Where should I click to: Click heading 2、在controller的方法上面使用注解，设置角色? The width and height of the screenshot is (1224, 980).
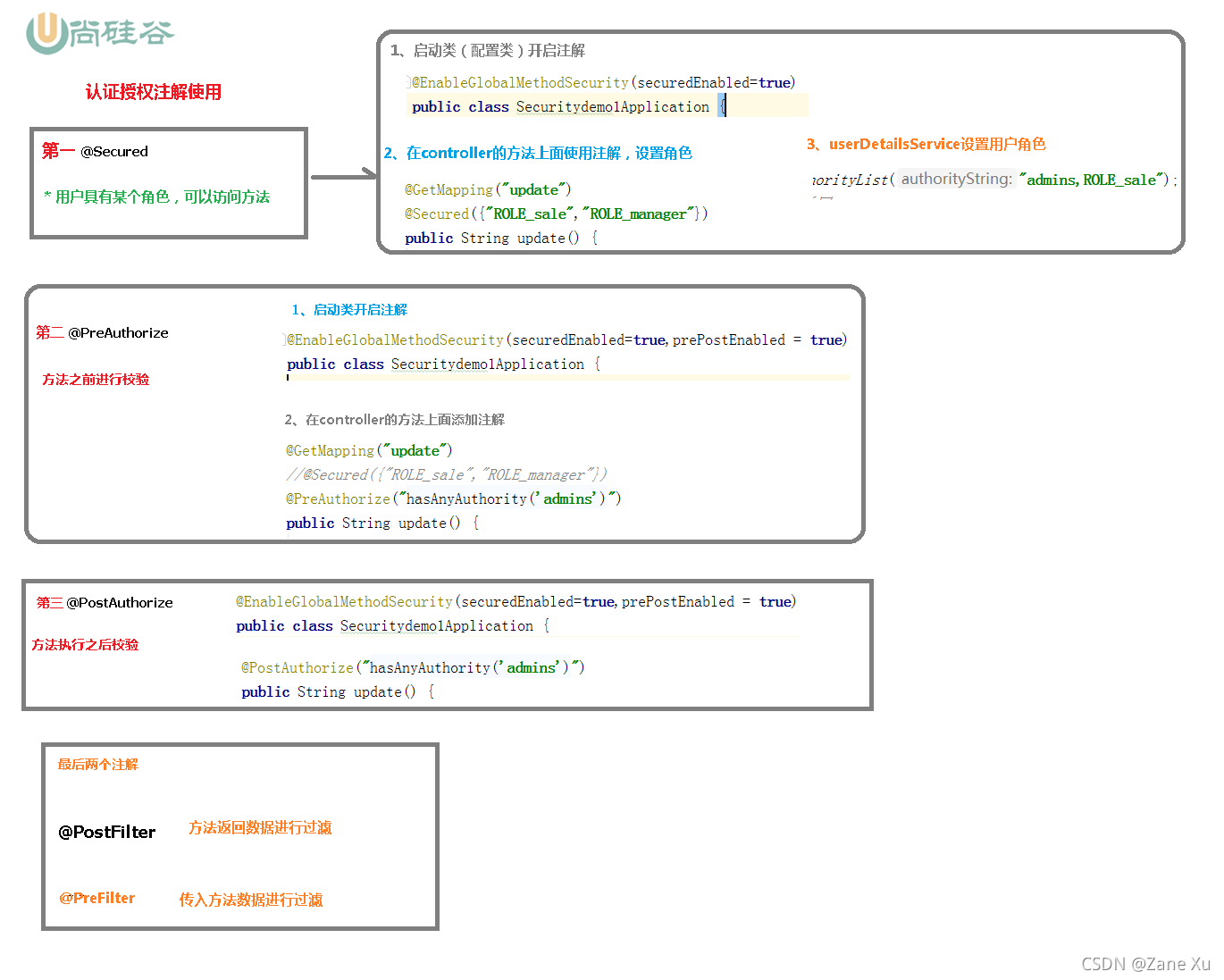(x=538, y=153)
